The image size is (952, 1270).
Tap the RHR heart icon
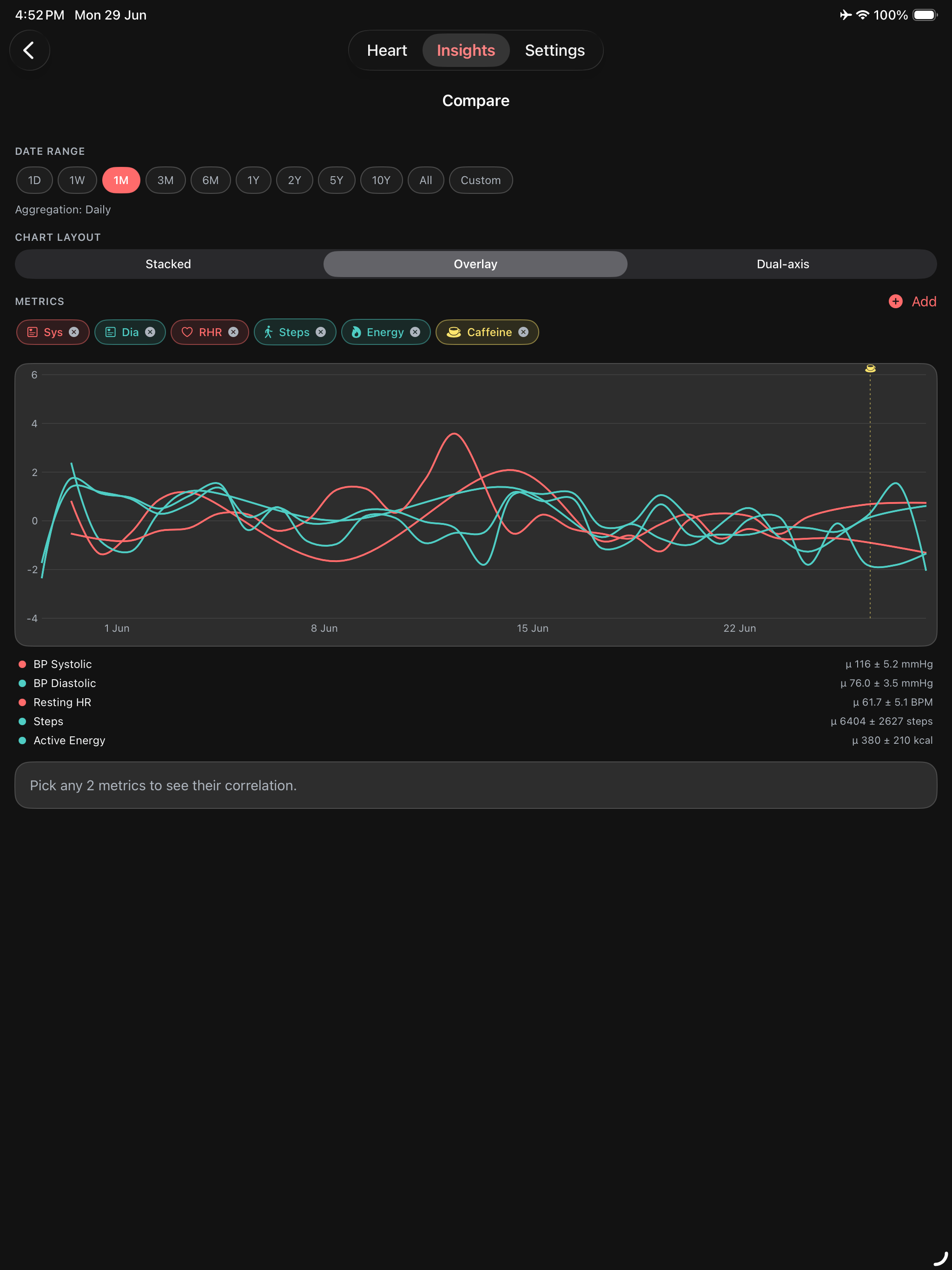coord(187,332)
